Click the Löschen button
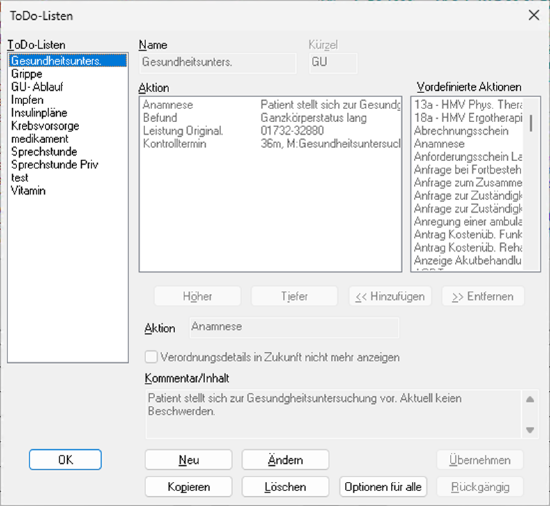Viewport: 550px width, 506px height. point(286,487)
